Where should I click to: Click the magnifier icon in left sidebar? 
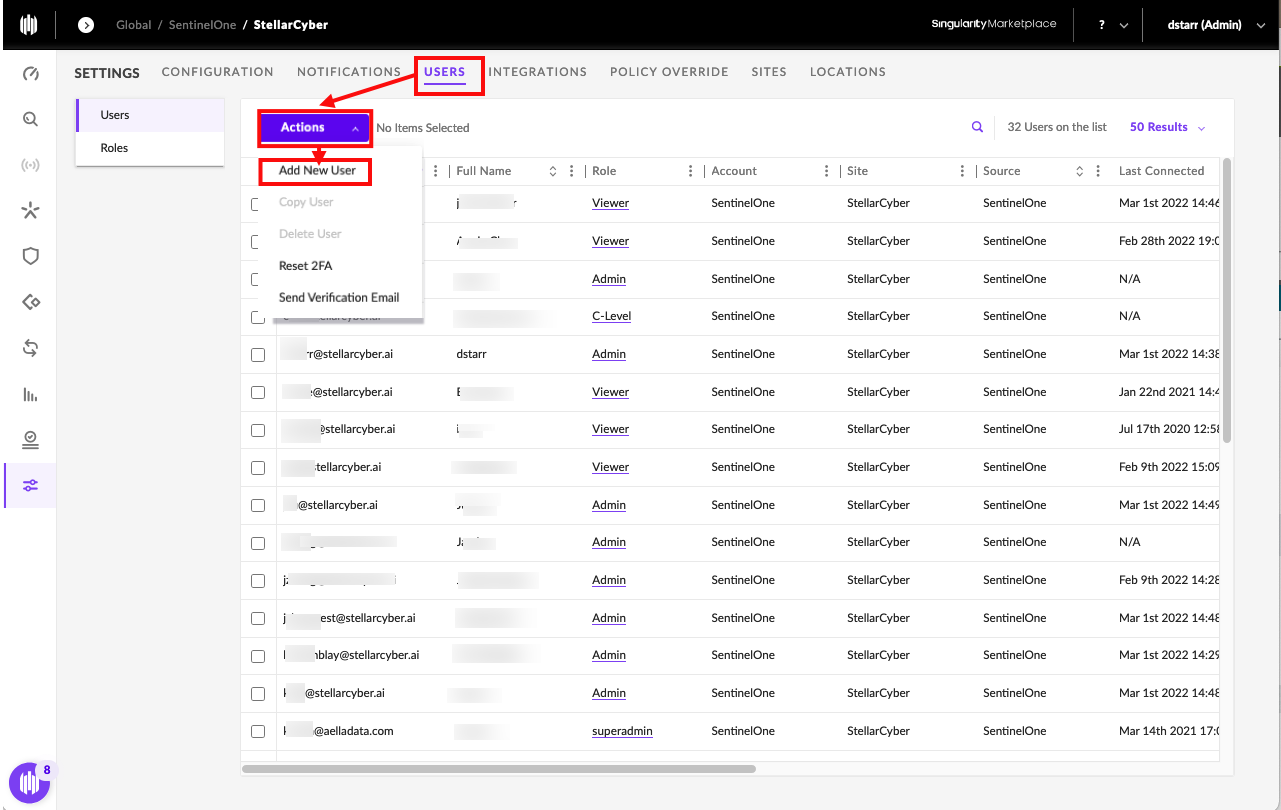coord(30,119)
